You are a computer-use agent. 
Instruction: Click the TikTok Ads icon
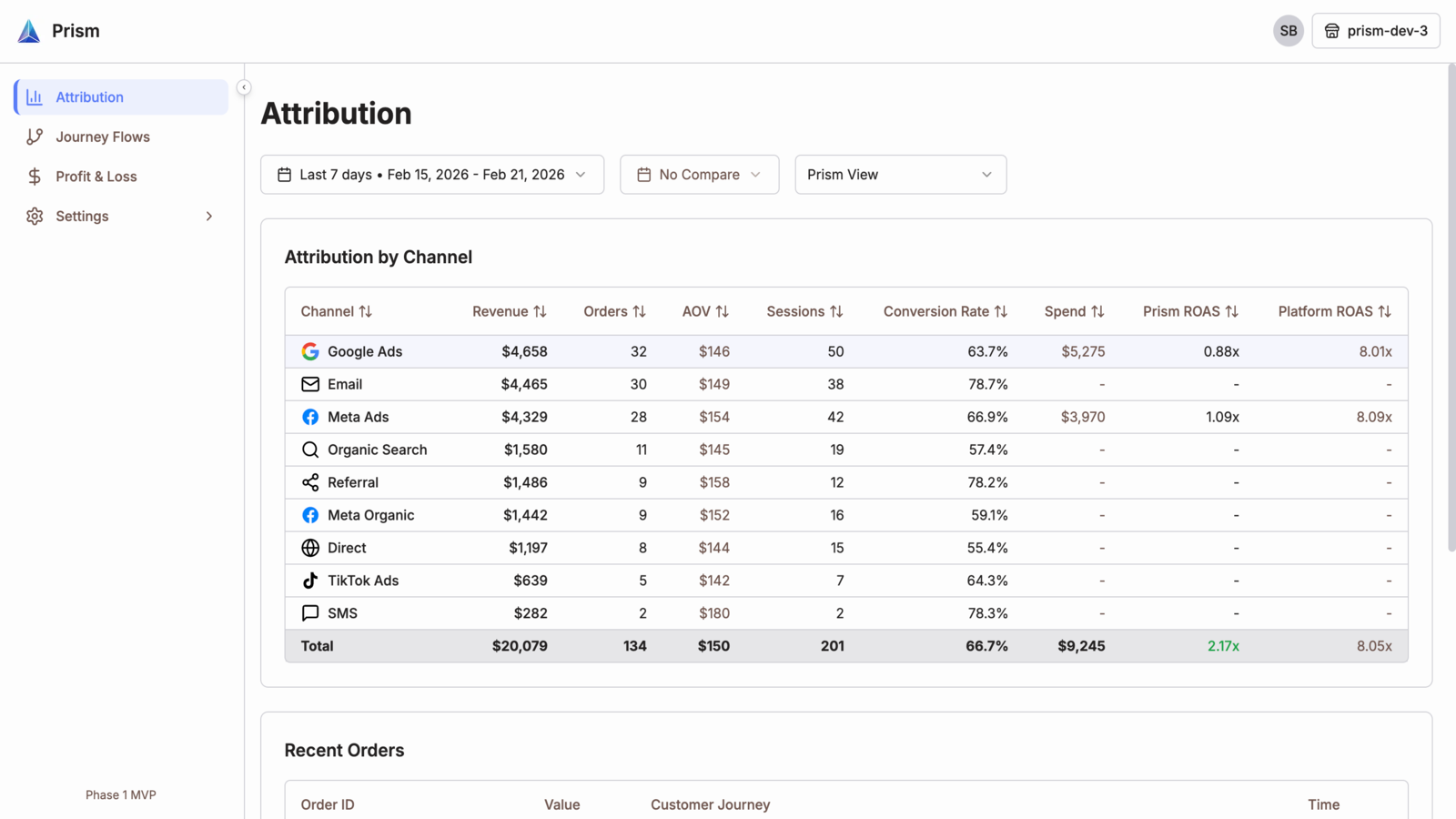310,581
